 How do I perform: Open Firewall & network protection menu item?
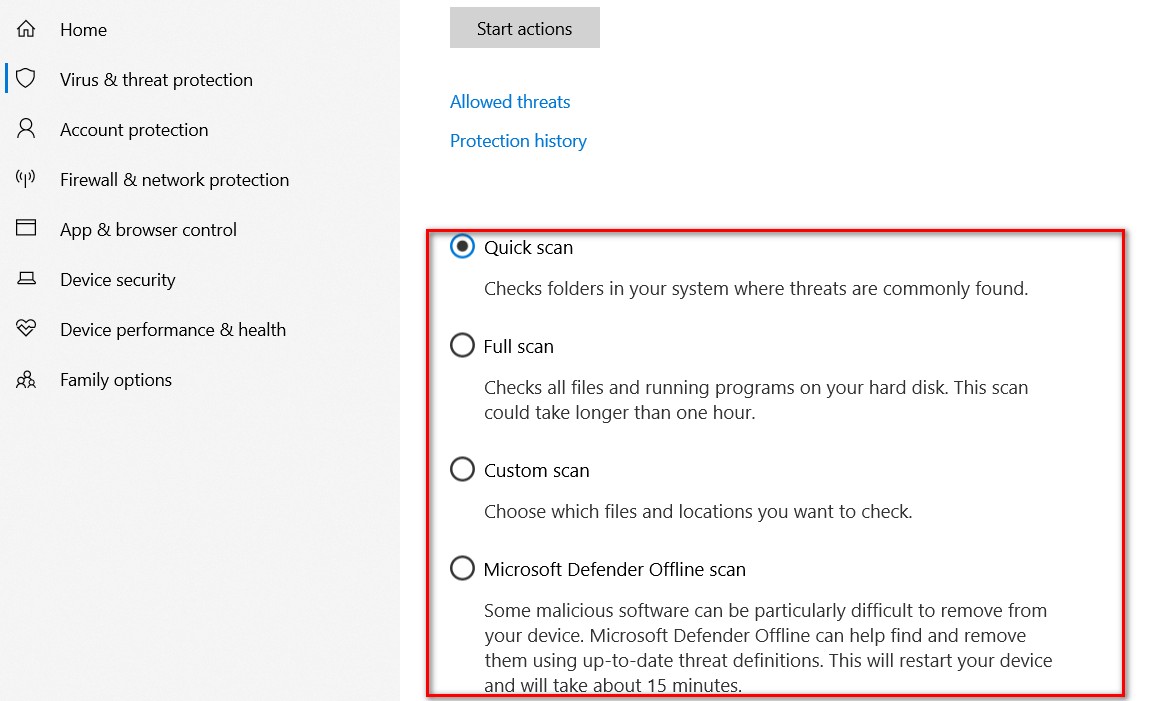175,179
